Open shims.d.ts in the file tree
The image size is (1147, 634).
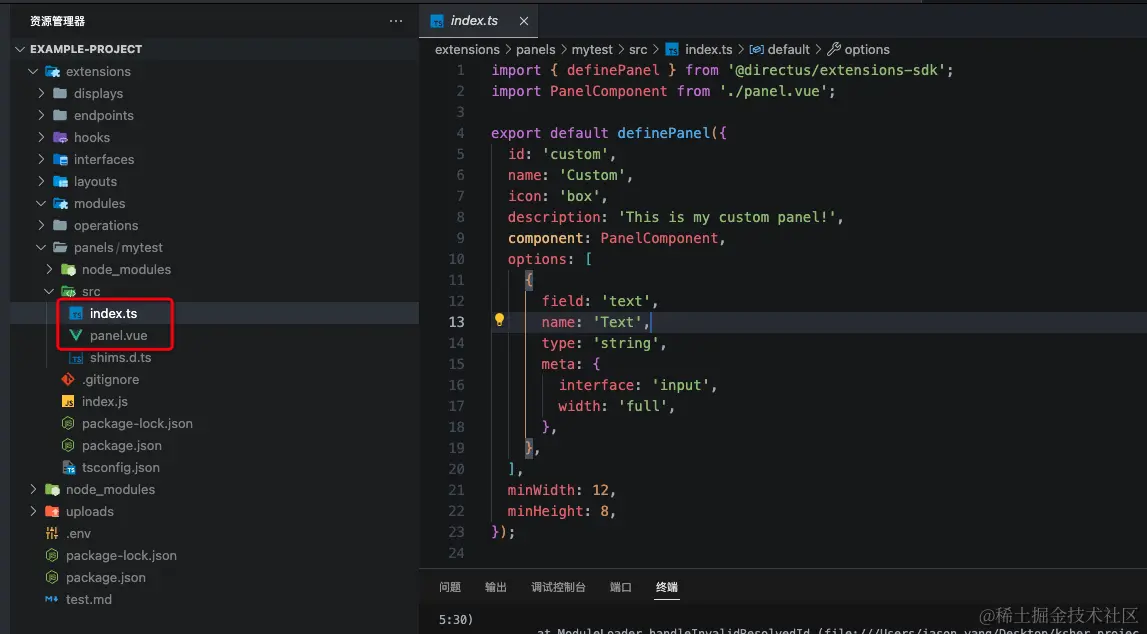point(120,358)
